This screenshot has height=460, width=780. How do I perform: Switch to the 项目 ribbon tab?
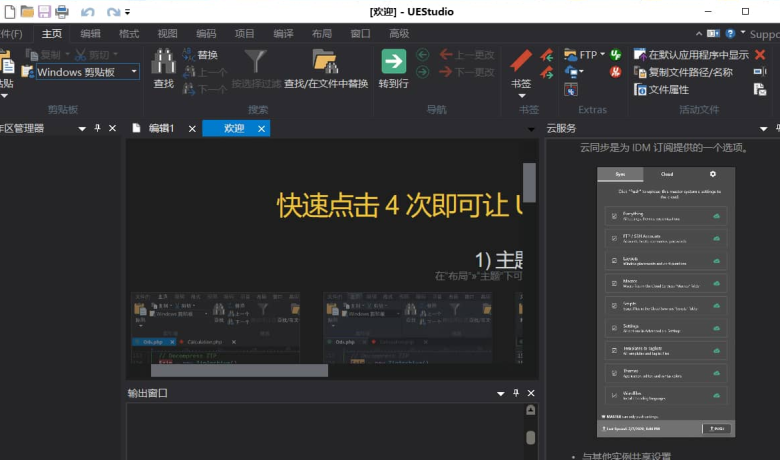click(244, 34)
